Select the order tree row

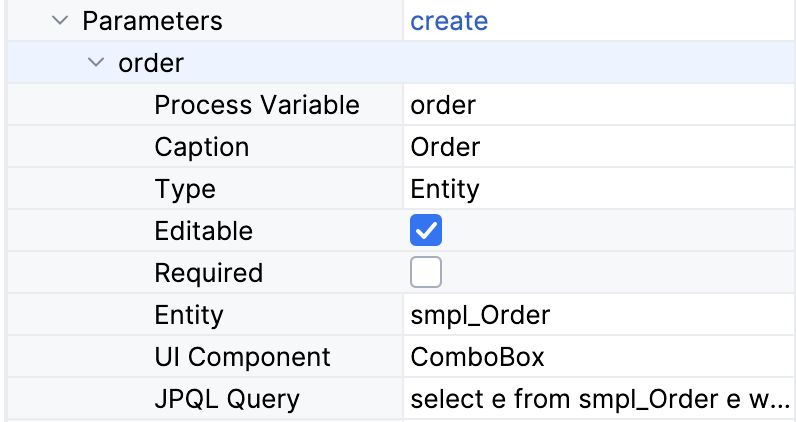pos(151,63)
